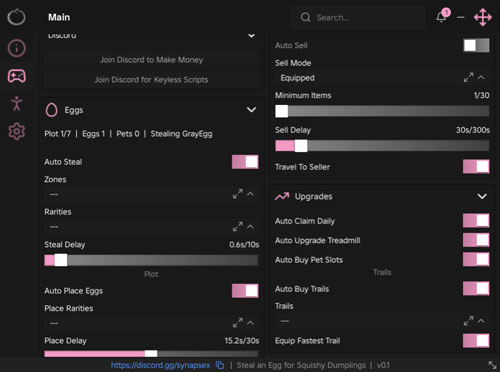Open the Sell Mode Equipped dropdown caret
The image size is (500, 372).
(481, 77)
